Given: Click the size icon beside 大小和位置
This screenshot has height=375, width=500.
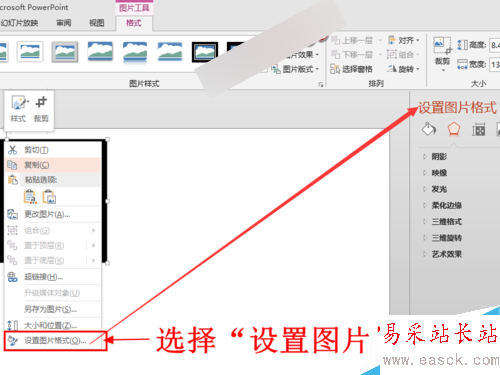Looking at the screenshot, I should click(12, 325).
